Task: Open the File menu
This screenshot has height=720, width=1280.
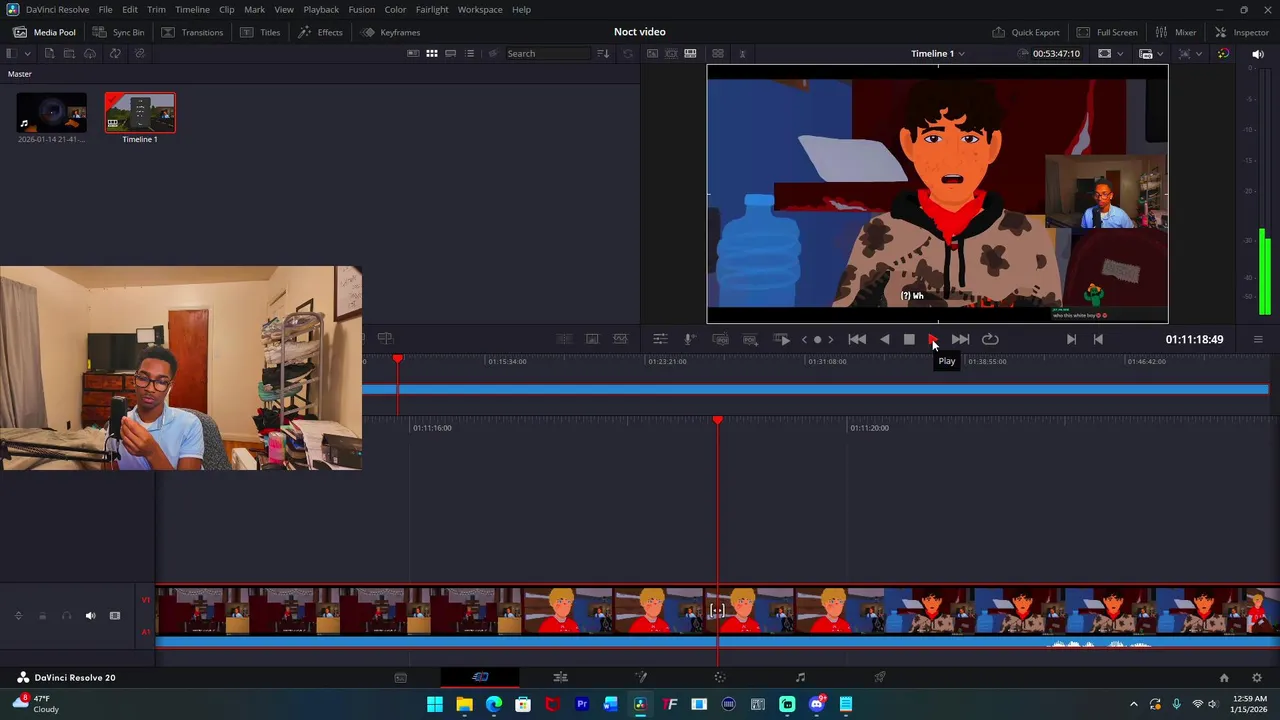Action: coord(105,9)
